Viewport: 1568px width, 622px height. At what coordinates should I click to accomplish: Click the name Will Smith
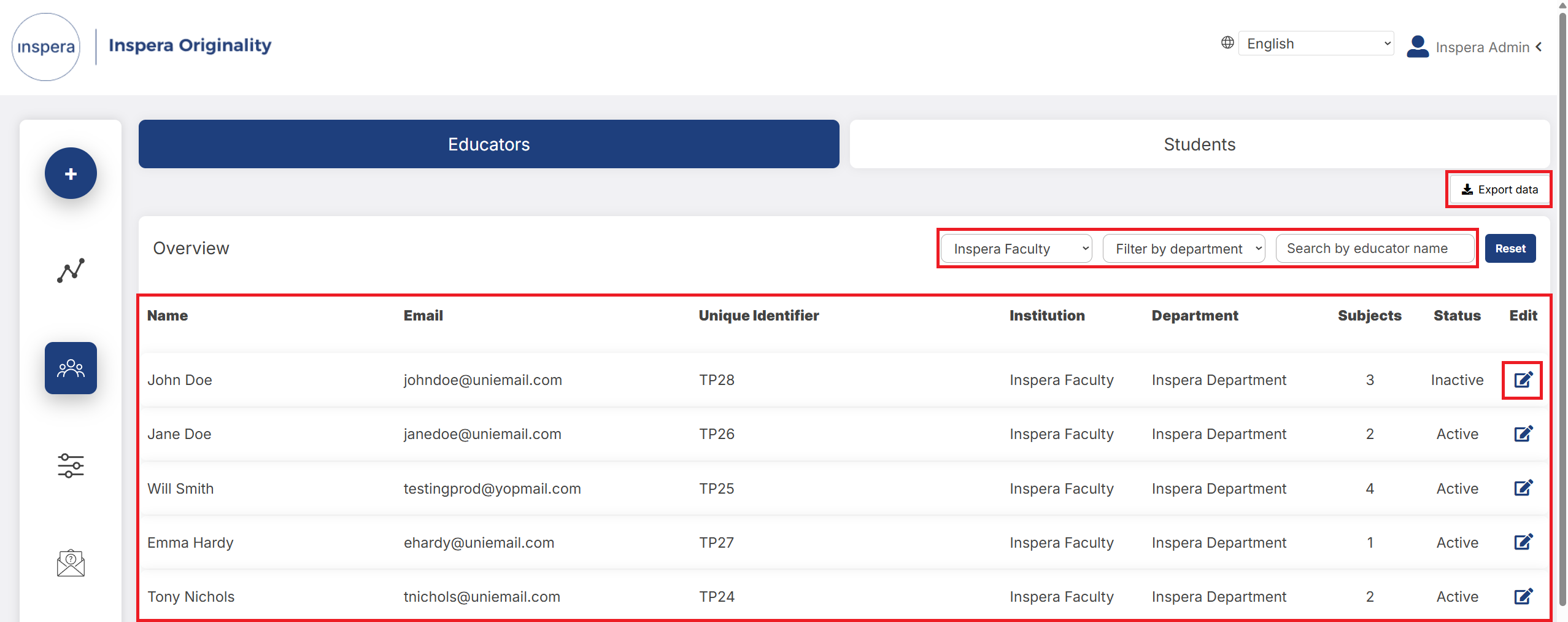coord(180,489)
